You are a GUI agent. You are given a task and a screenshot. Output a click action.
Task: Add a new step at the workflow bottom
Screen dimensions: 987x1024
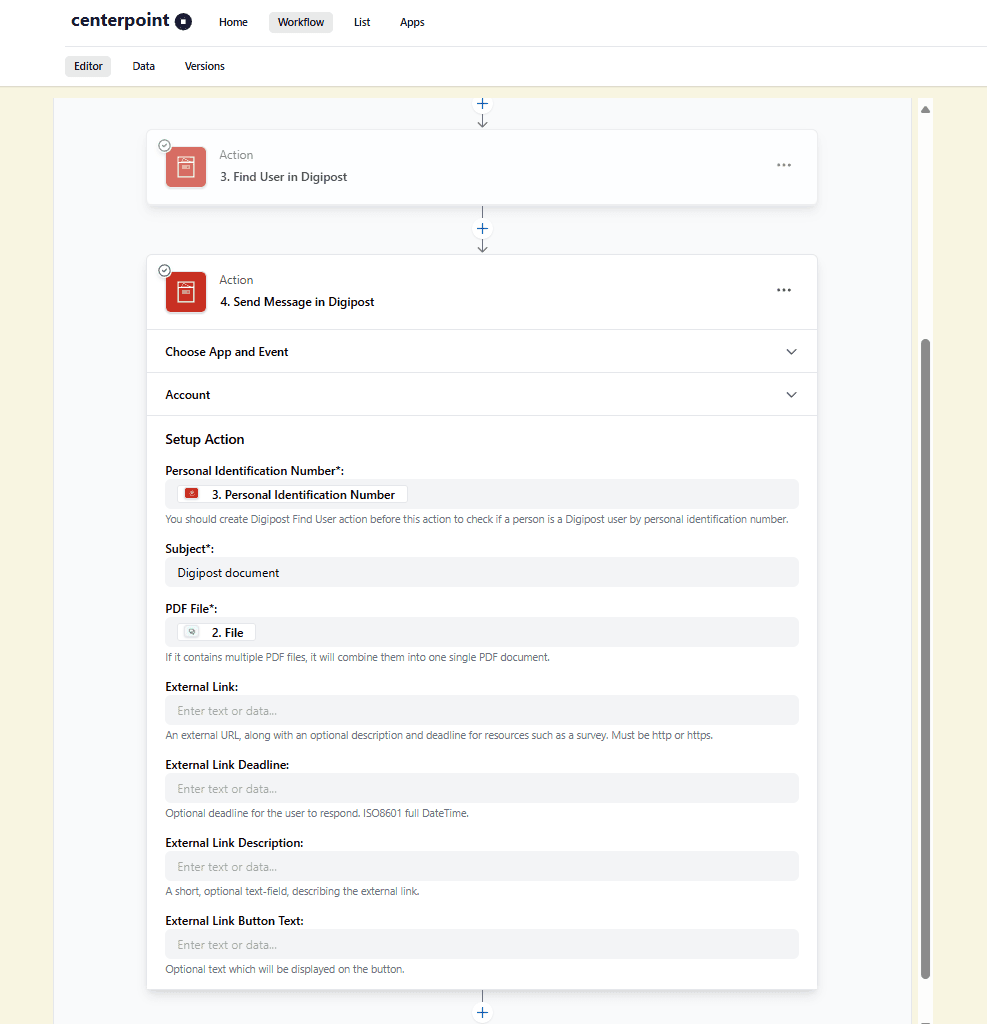(x=482, y=1012)
